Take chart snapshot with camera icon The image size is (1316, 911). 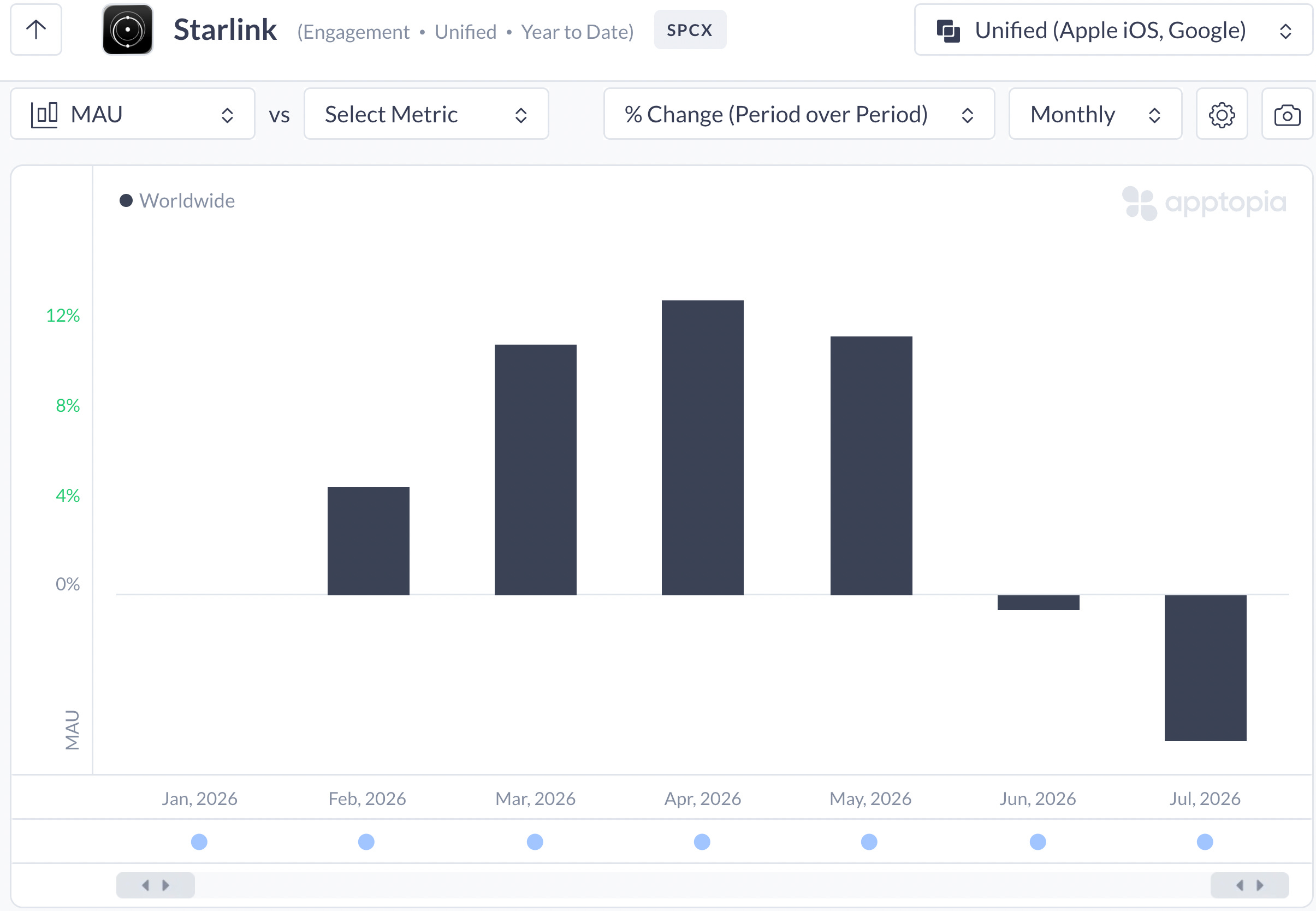tap(1287, 114)
